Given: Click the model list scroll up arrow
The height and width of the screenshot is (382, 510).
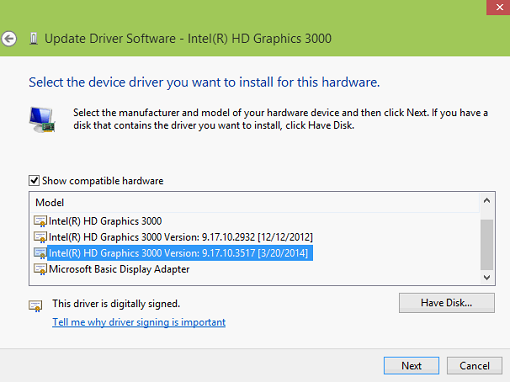Looking at the screenshot, I should coord(487,201).
